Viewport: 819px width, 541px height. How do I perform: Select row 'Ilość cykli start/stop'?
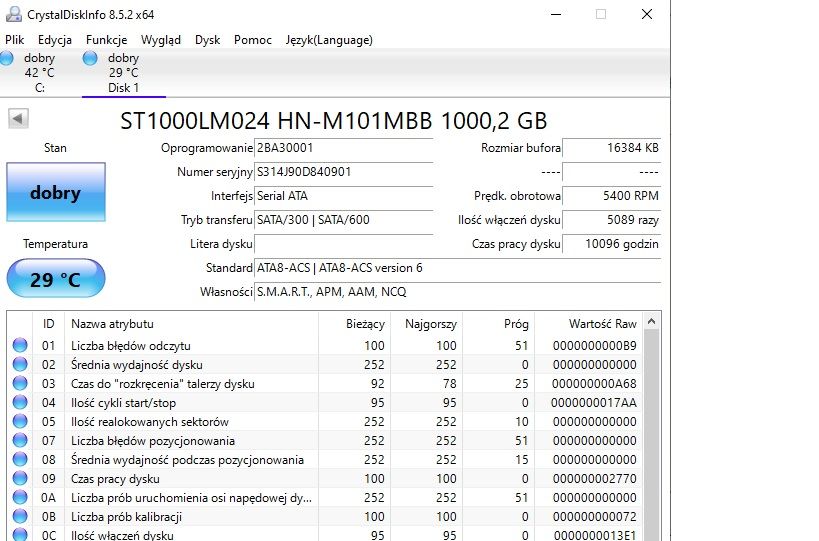coord(325,402)
